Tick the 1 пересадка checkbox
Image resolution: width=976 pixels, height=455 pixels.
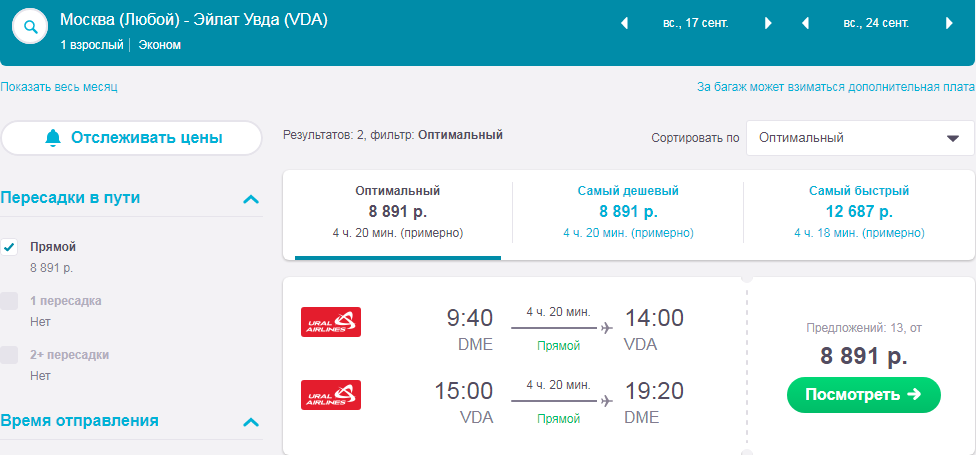click(9, 301)
